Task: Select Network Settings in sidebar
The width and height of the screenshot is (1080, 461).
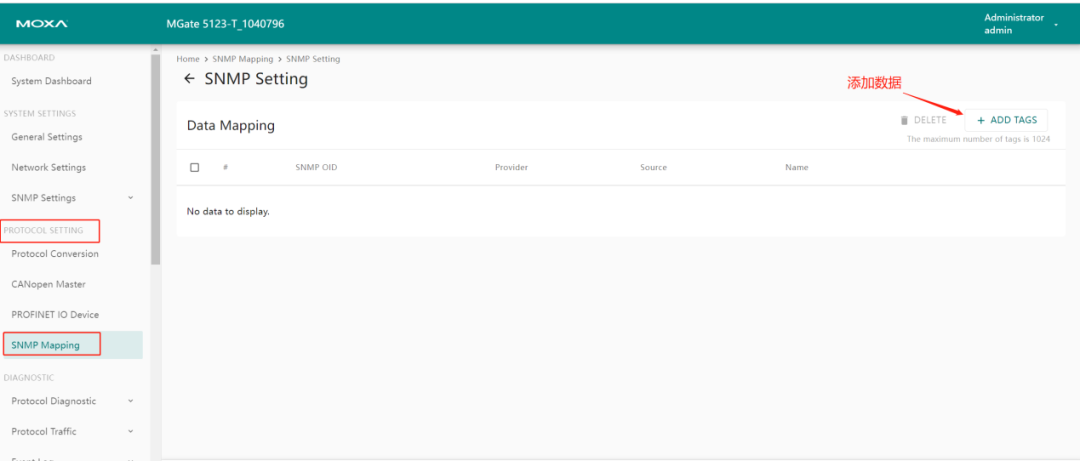Action: click(49, 168)
